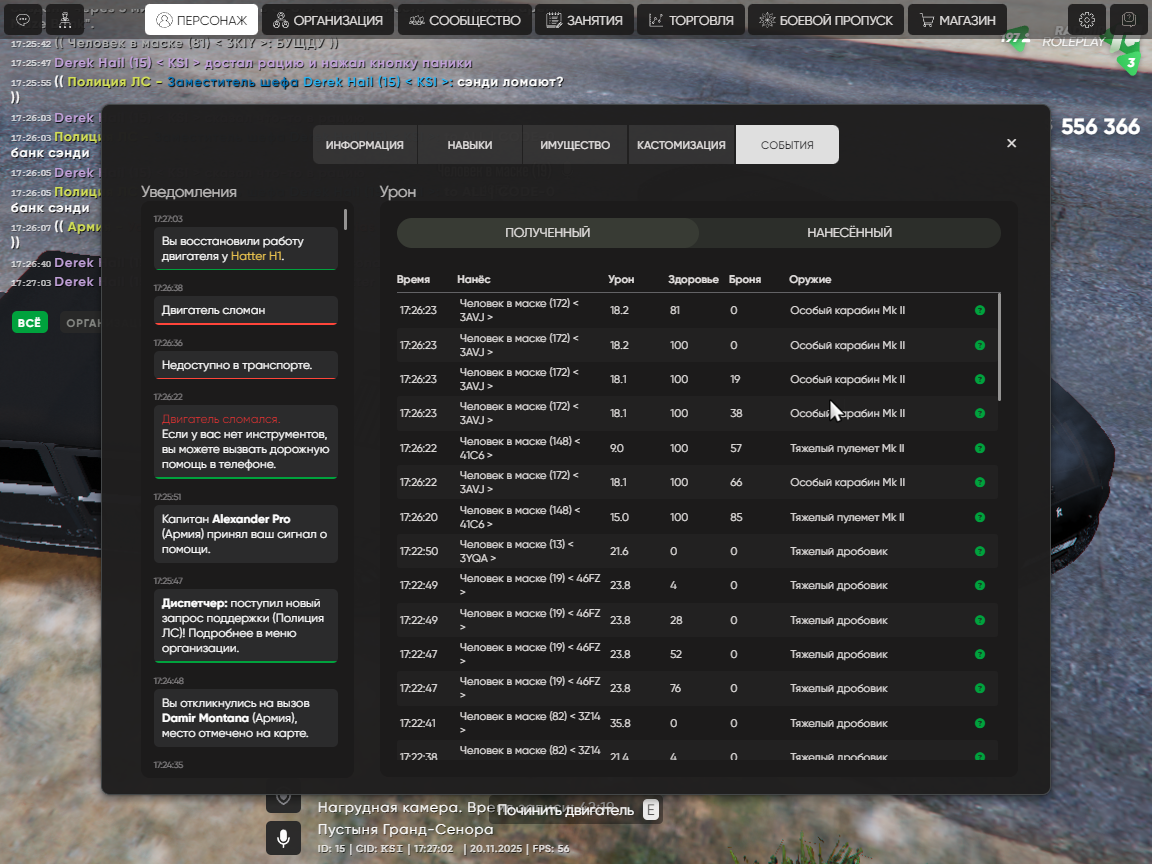Click green icon on first Тяжелый пулемет row
Viewport: 1152px width, 864px height.
[x=980, y=448]
